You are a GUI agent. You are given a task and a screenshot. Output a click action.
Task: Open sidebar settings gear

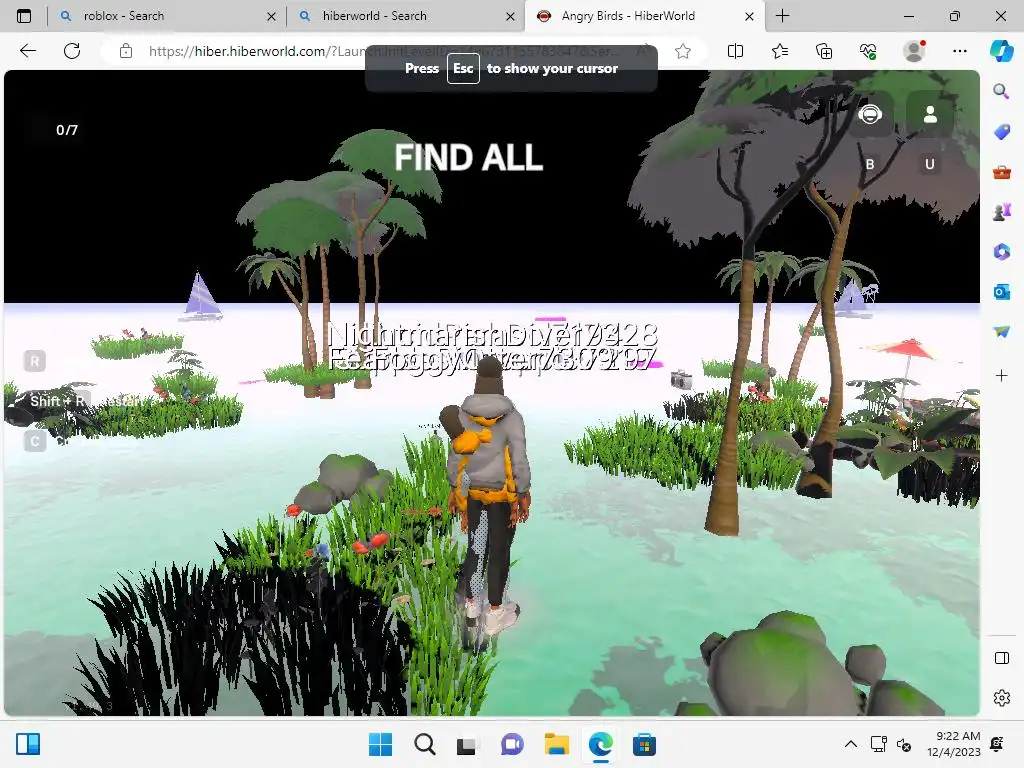[1001, 697]
